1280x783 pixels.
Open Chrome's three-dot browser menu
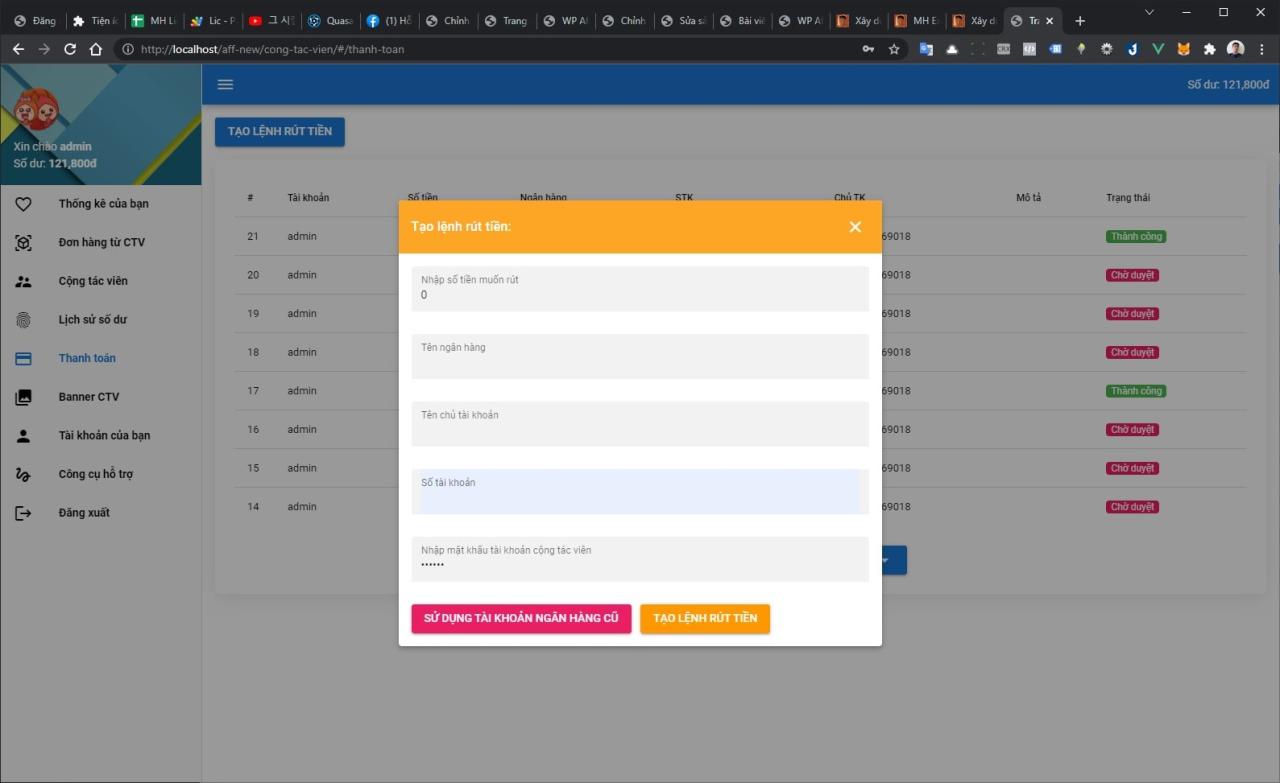(x=1262, y=47)
